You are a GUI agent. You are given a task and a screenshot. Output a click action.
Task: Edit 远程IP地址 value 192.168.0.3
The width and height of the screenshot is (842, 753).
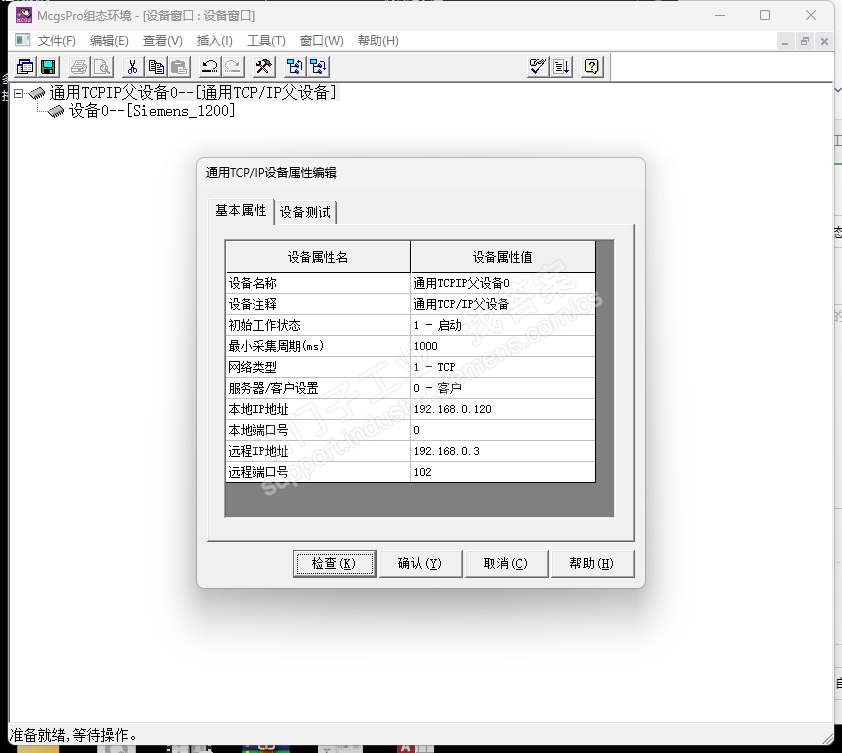point(503,451)
